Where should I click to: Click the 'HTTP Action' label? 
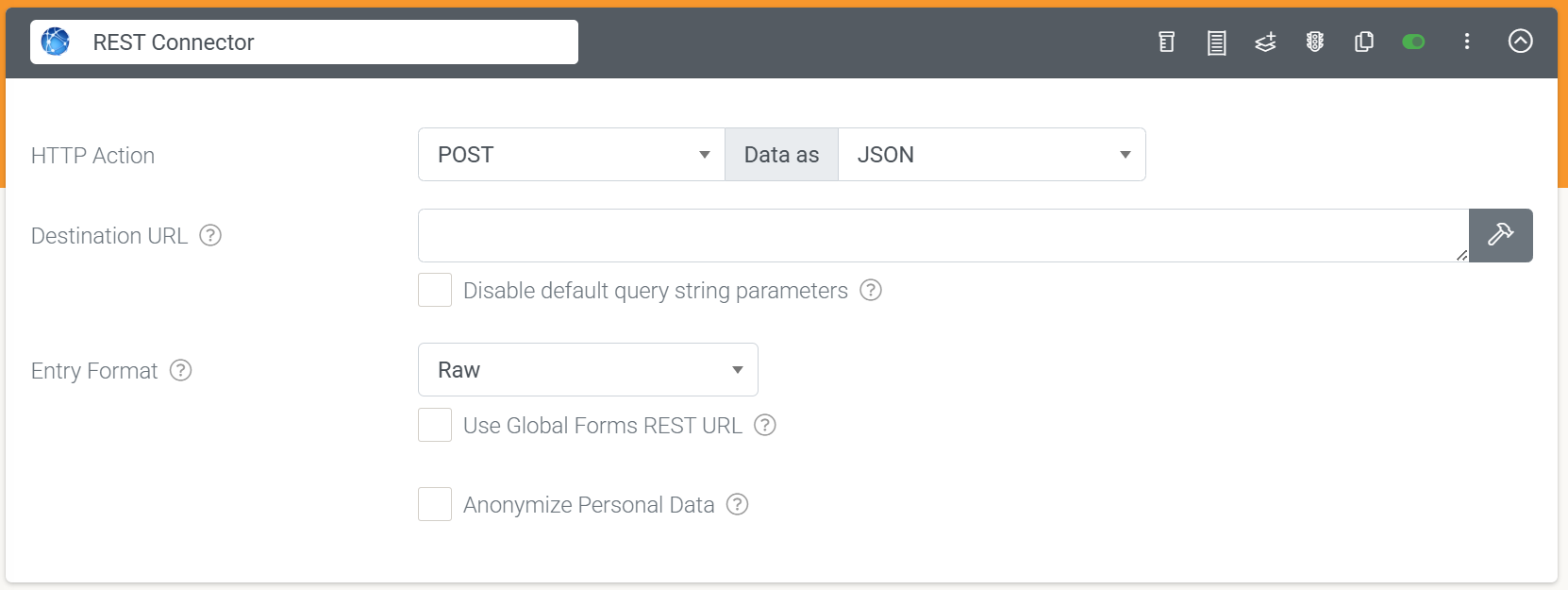(x=92, y=156)
